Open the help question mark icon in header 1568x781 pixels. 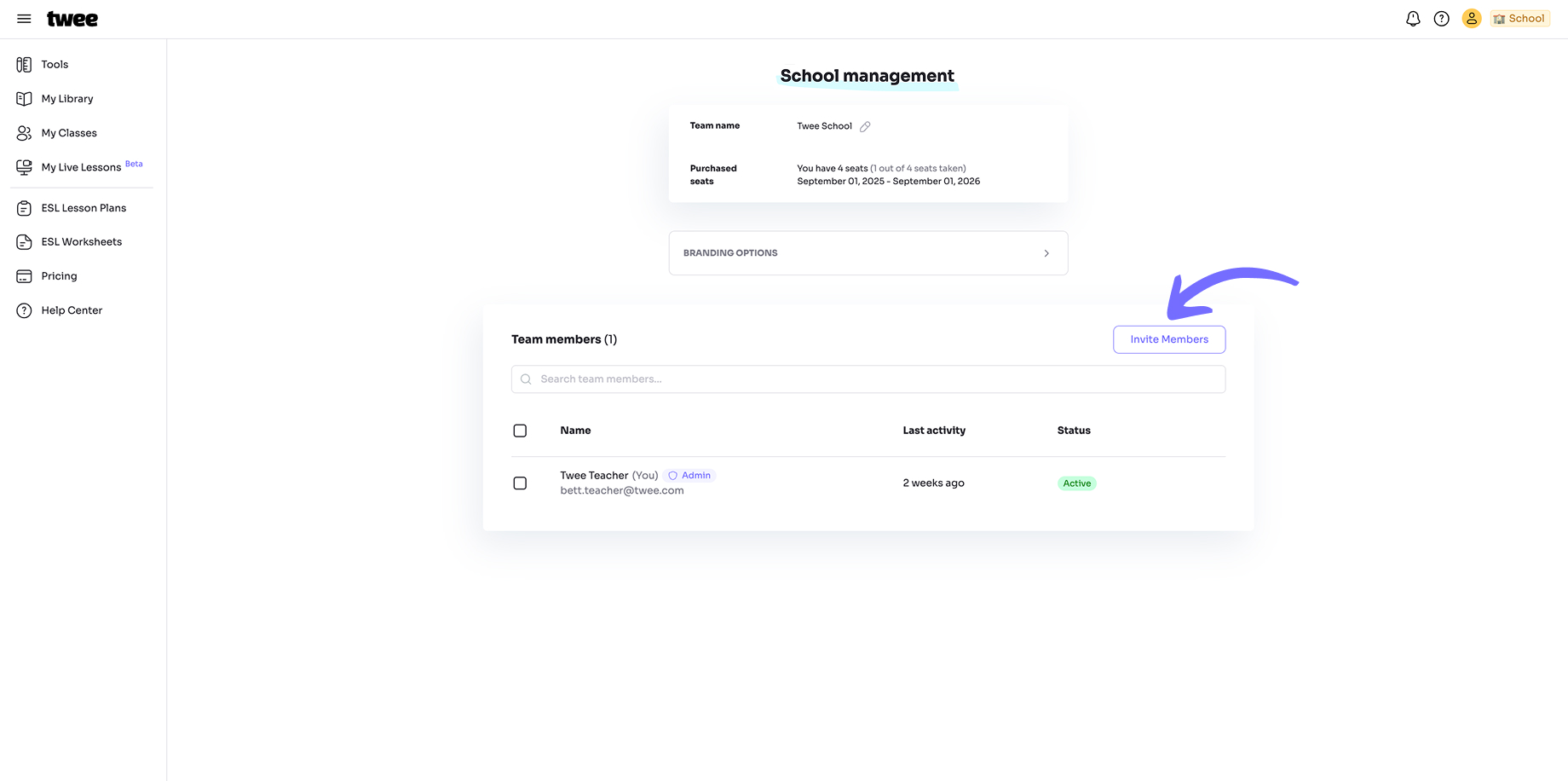click(x=1441, y=19)
